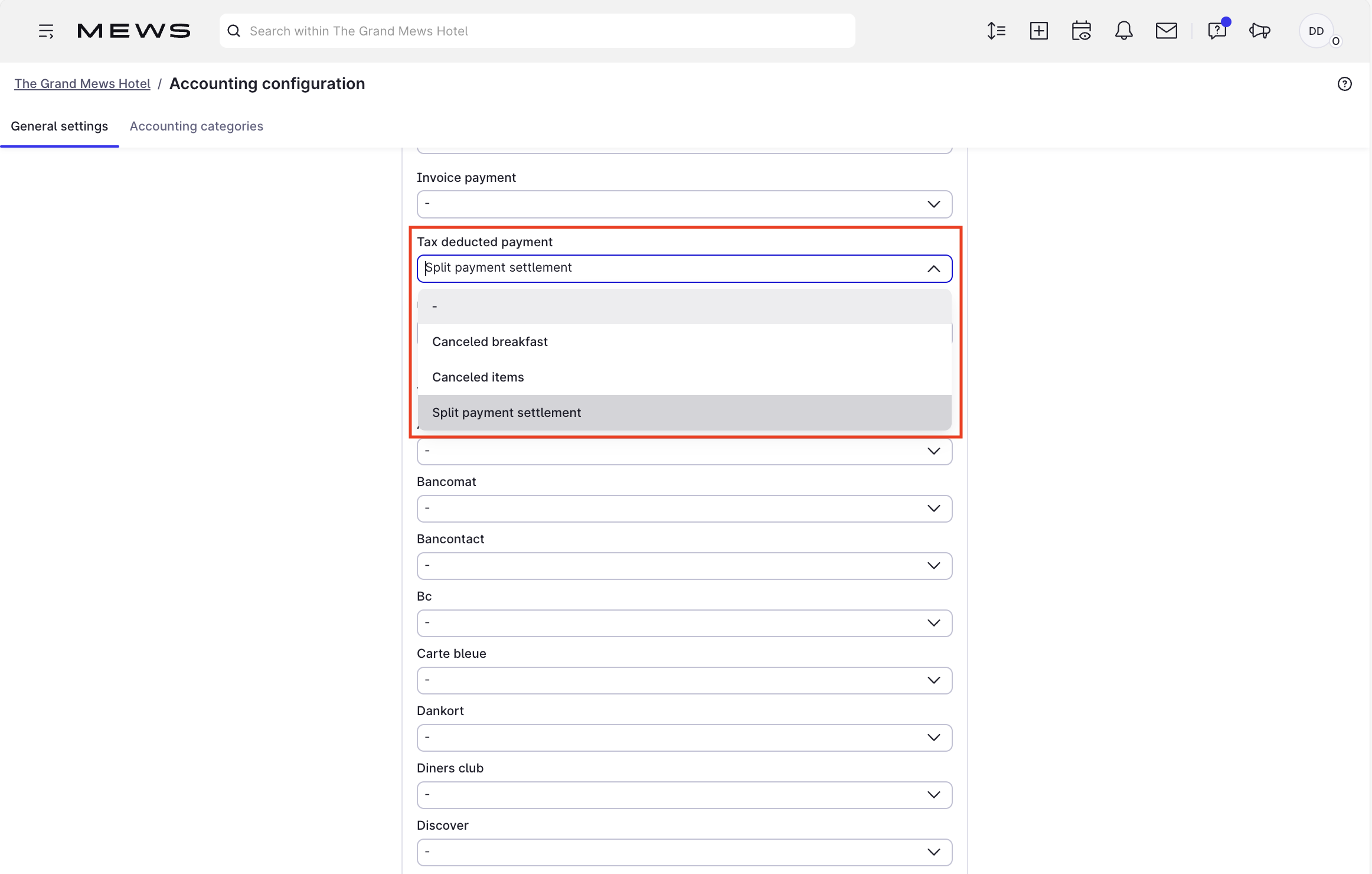
Task: Click the Carte bleue label
Action: click(x=452, y=654)
